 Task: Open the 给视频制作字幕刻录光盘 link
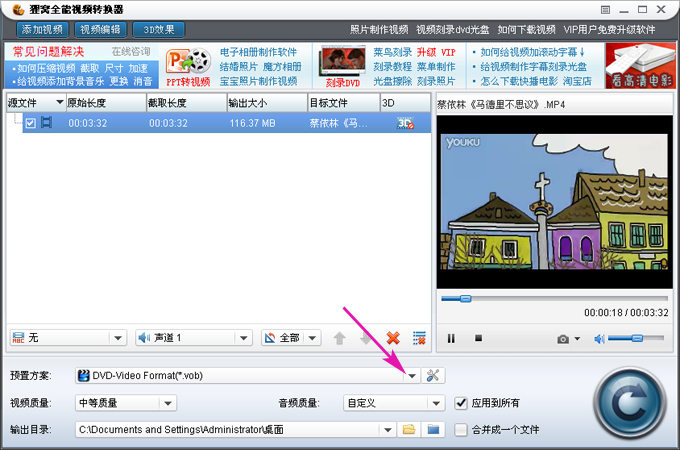(x=533, y=67)
